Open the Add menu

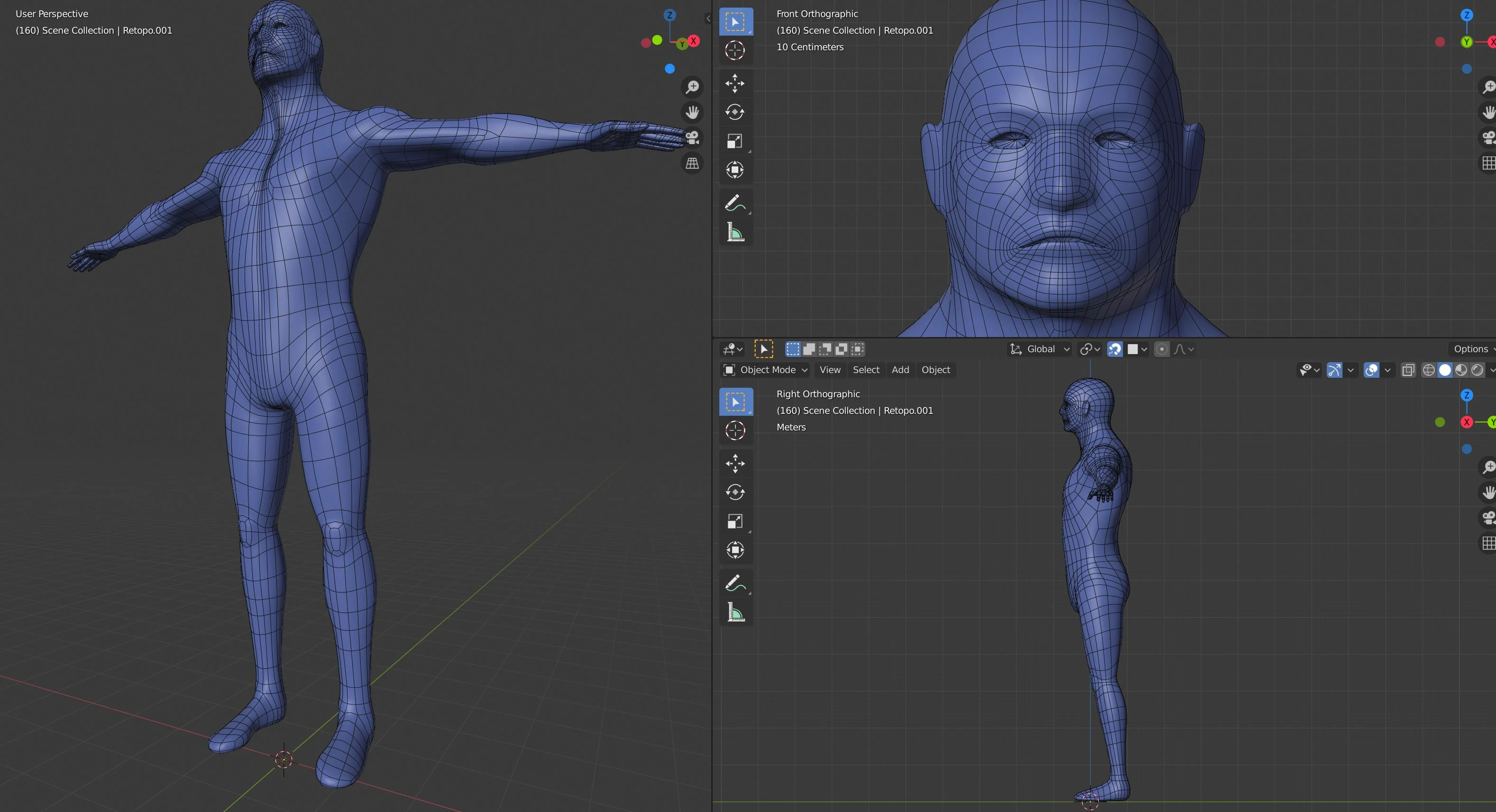pos(900,370)
